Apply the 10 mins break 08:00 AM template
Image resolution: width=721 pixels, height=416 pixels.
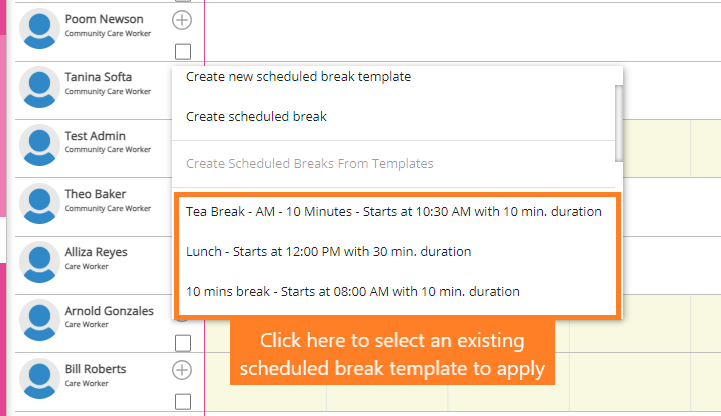[x=352, y=292]
